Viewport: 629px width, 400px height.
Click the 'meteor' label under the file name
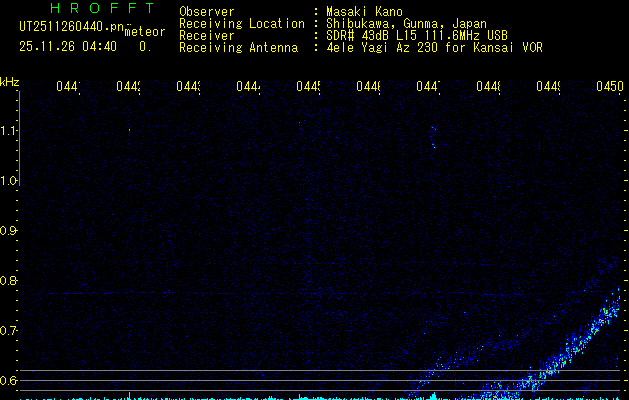(x=145, y=32)
